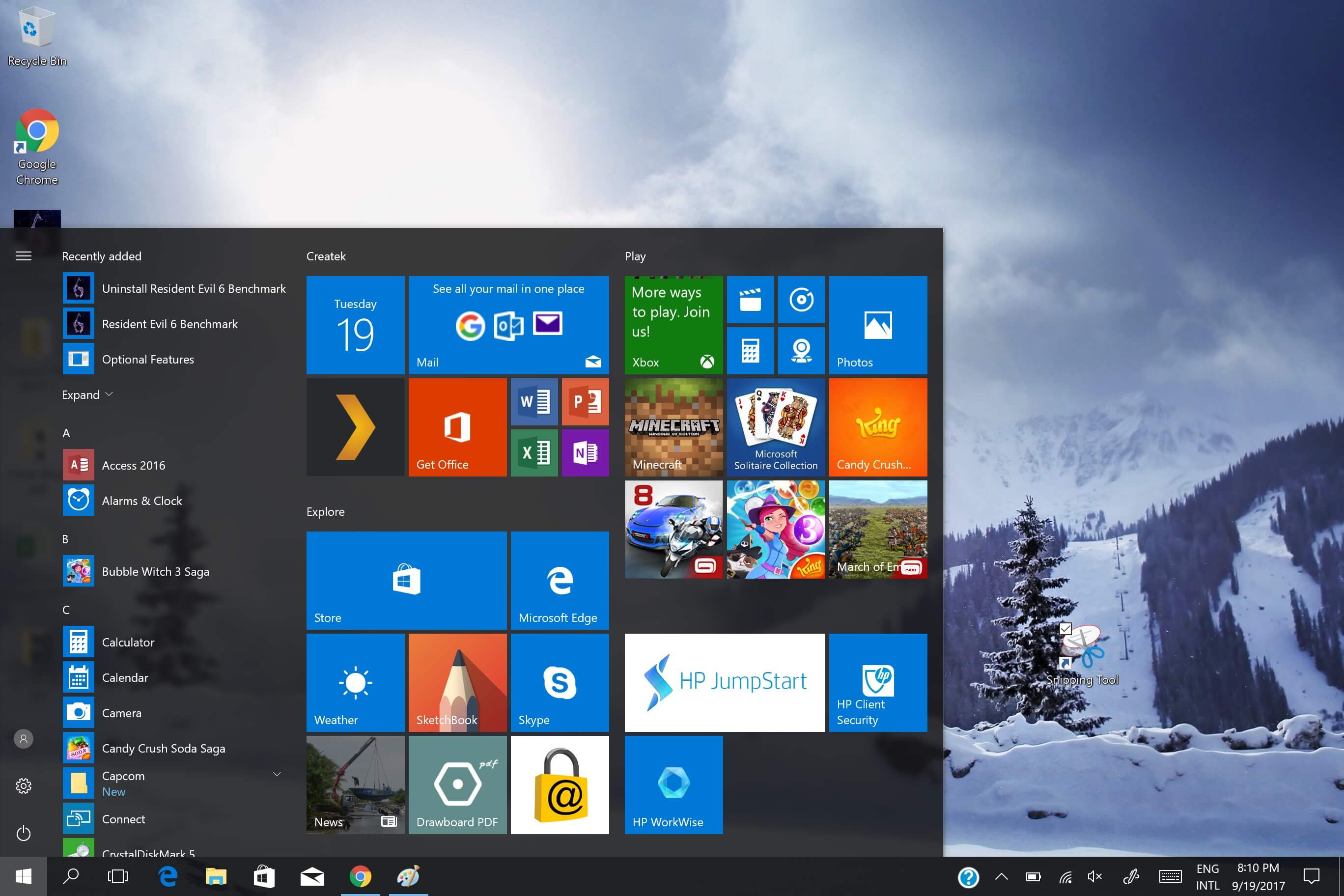Screen dimensions: 1344x896
Task: Open the PowerPoint tile
Action: tap(585, 402)
